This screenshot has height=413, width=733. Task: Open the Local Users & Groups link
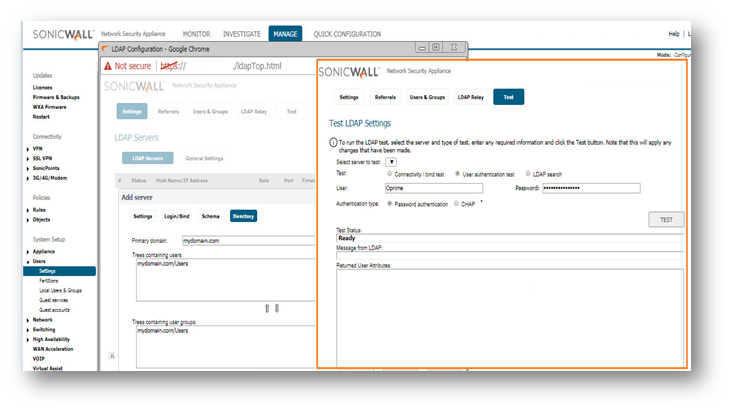[61, 290]
